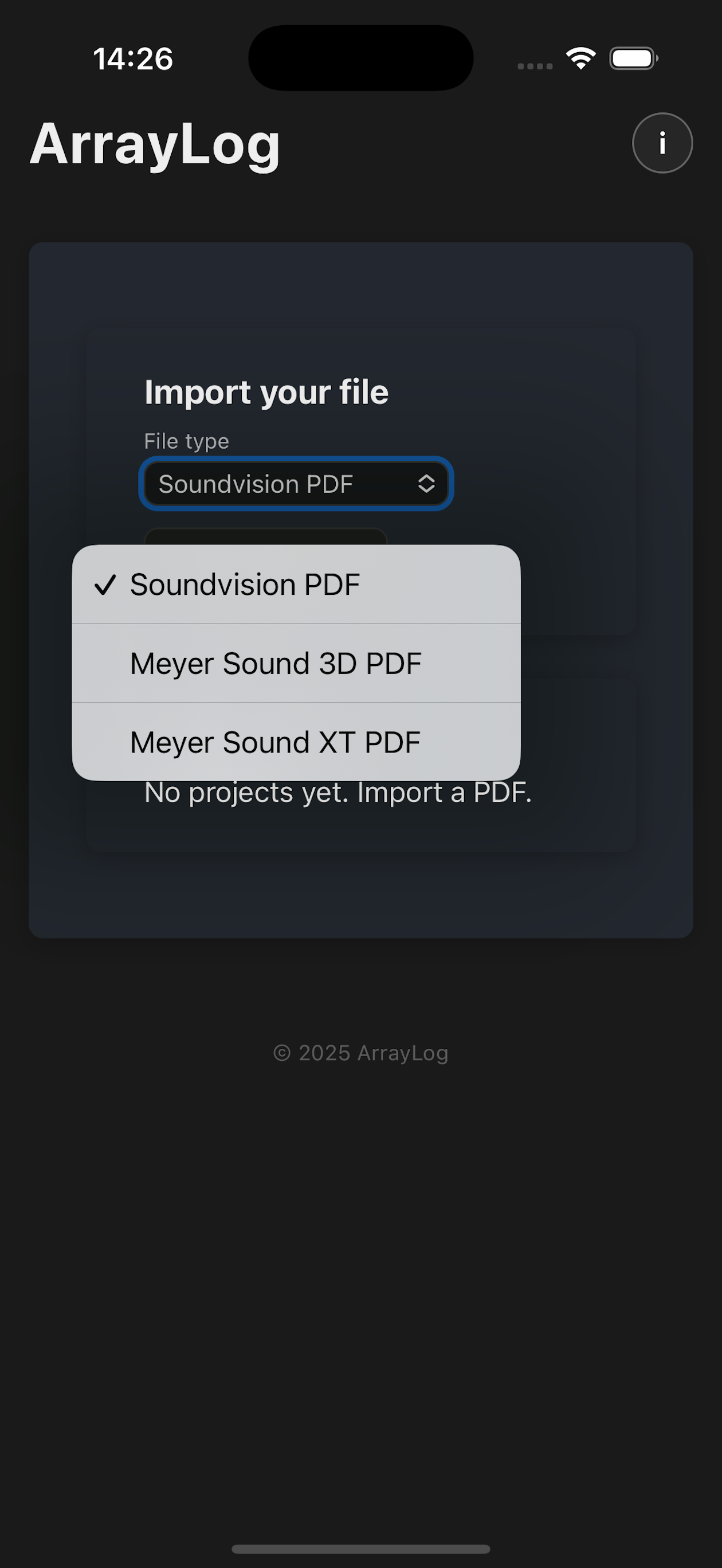Image resolution: width=722 pixels, height=1568 pixels.
Task: Tap the No projects yet message text
Action: point(339,792)
